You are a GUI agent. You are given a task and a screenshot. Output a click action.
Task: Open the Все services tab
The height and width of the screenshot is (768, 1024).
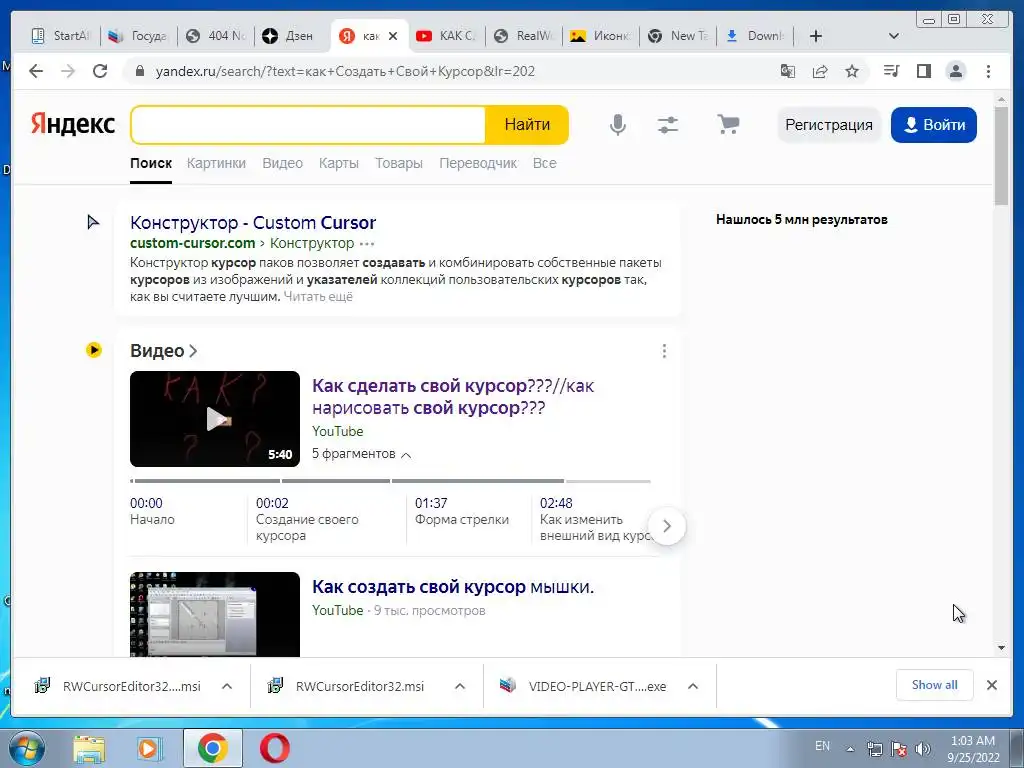(545, 163)
